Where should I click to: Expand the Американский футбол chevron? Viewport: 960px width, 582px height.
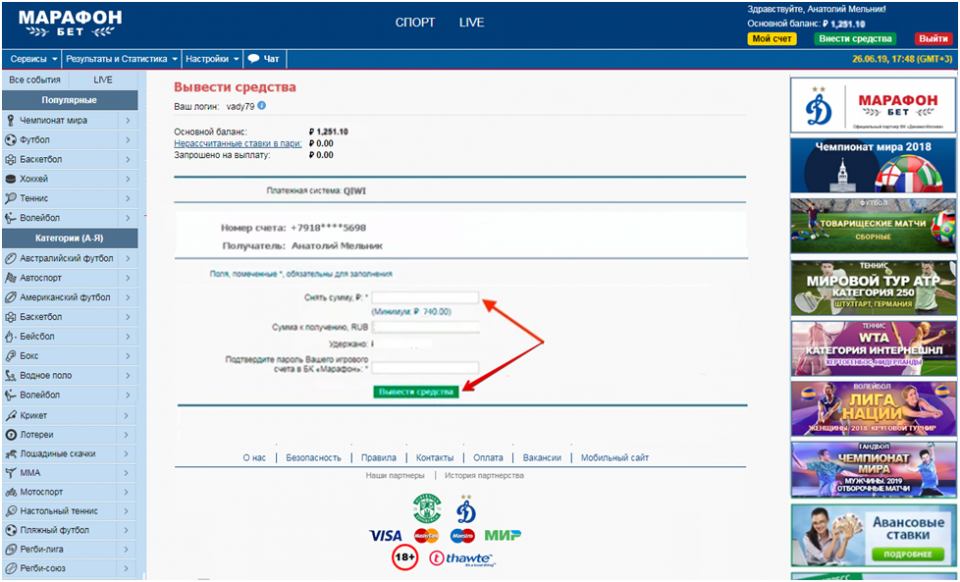(x=127, y=297)
